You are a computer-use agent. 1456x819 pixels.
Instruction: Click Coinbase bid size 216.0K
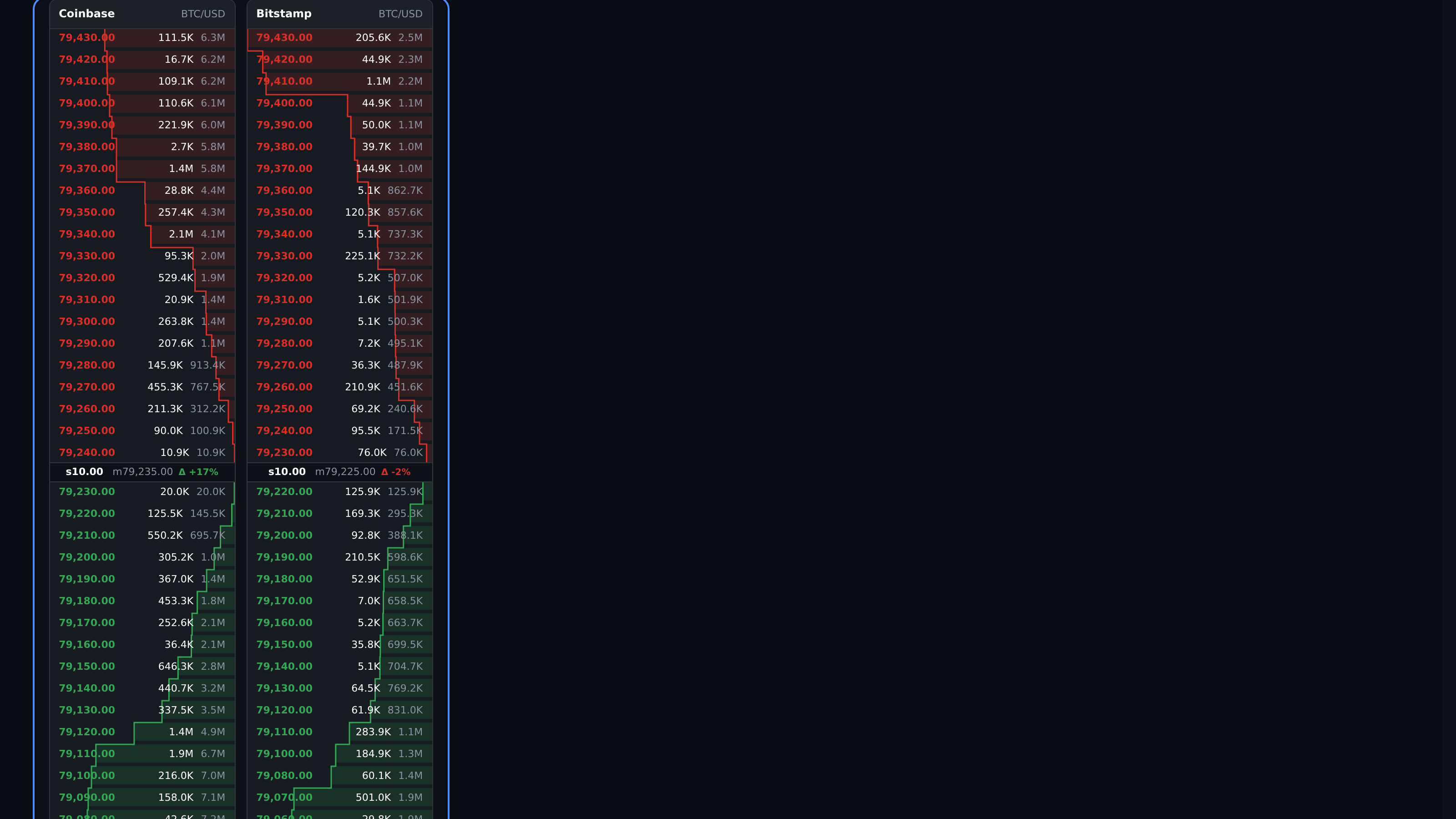(176, 775)
